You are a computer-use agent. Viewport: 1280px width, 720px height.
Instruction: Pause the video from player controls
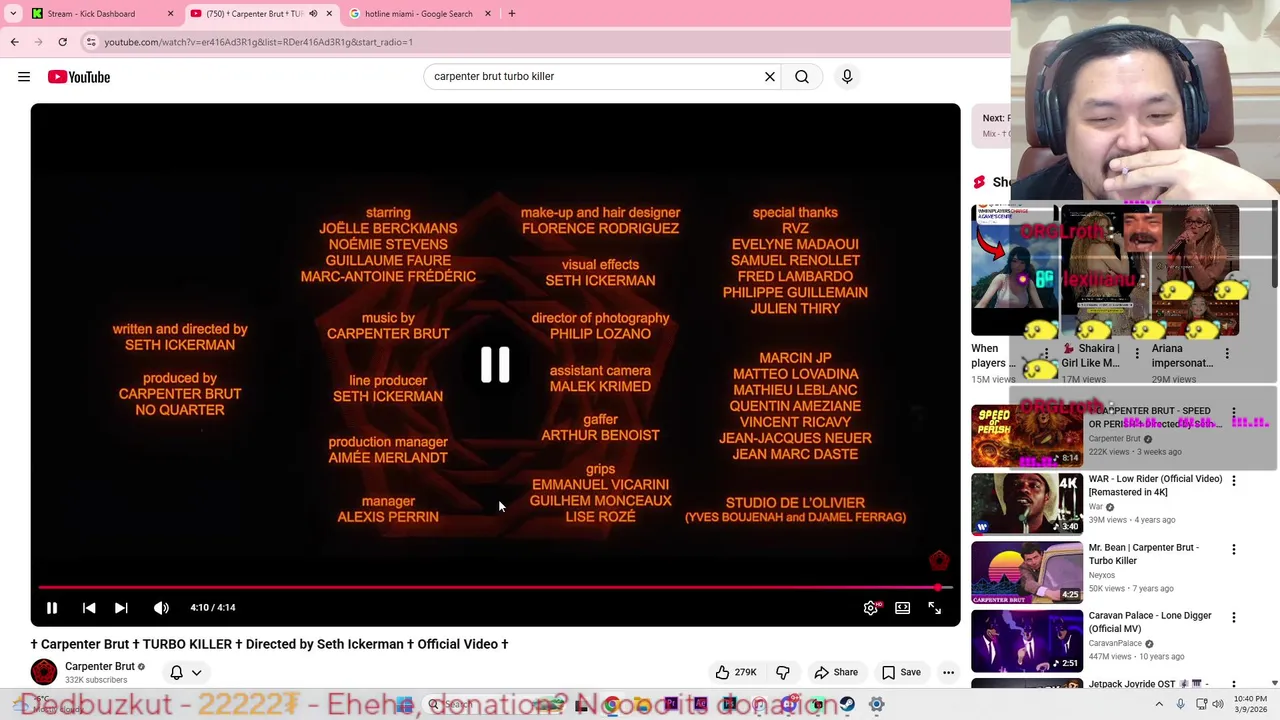(52, 608)
